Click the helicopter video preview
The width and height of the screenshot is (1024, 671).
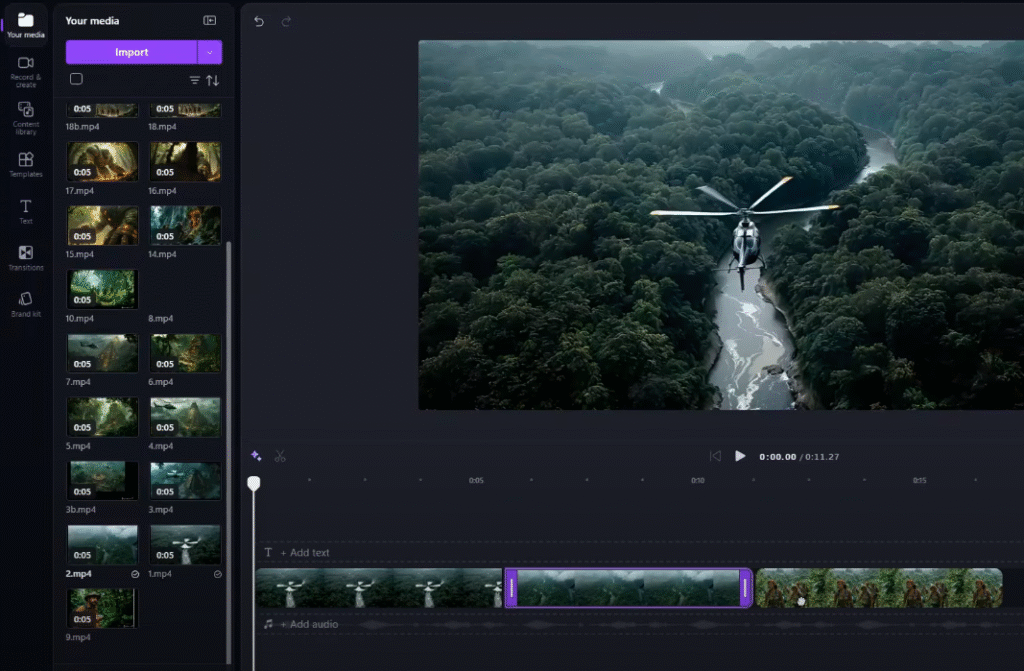(721, 225)
